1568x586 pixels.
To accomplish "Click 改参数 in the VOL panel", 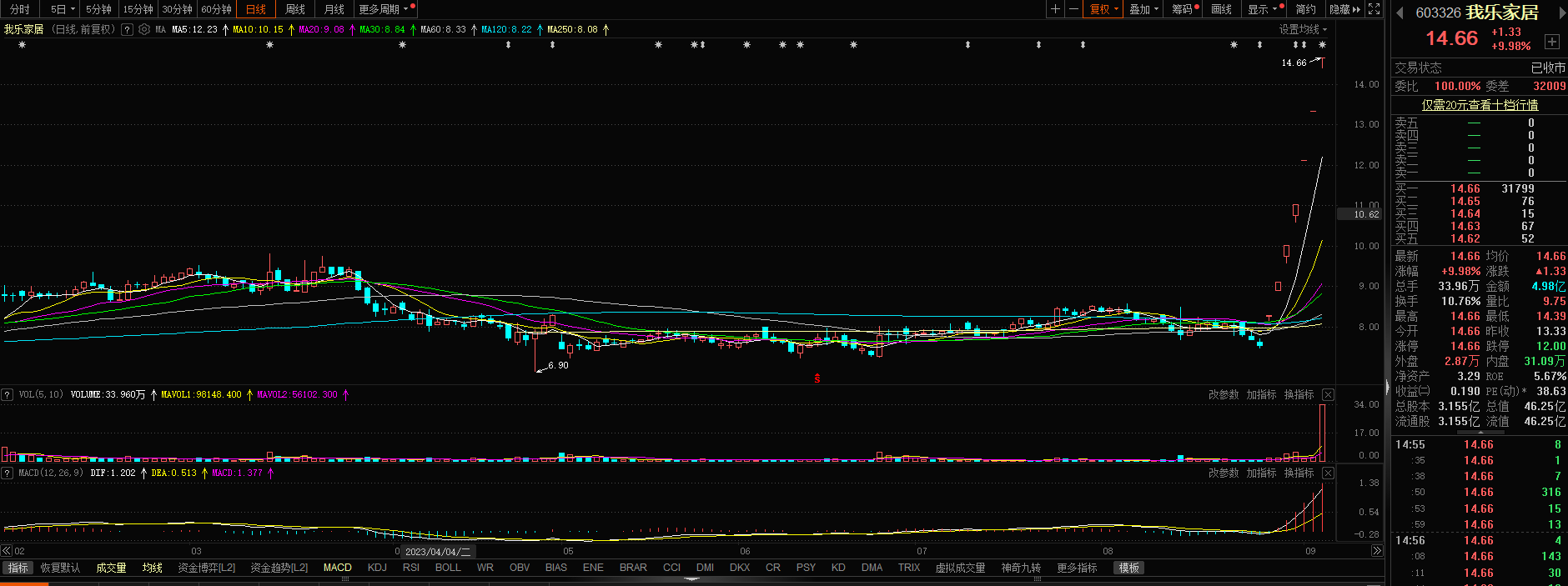I will (x=1223, y=395).
